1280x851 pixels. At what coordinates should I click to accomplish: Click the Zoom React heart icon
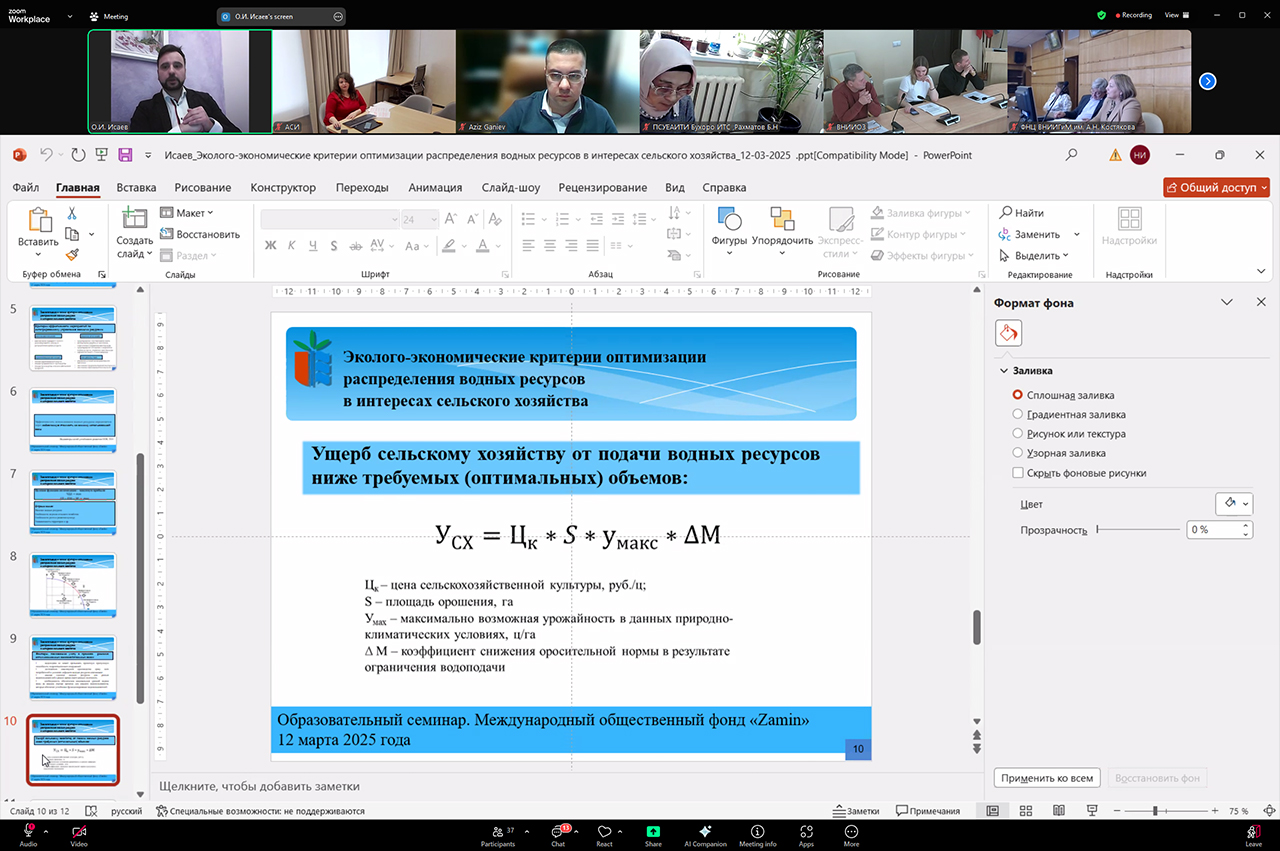click(604, 834)
